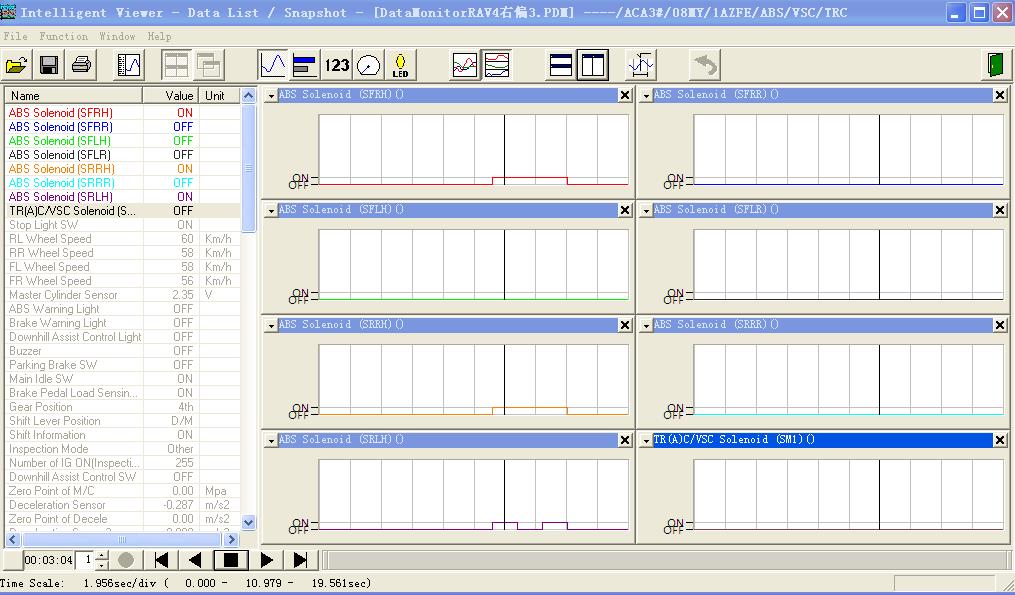
Task: Close the TR(A)C/VSC Solenoid (SM1) graph panel
Action: click(x=1000, y=440)
